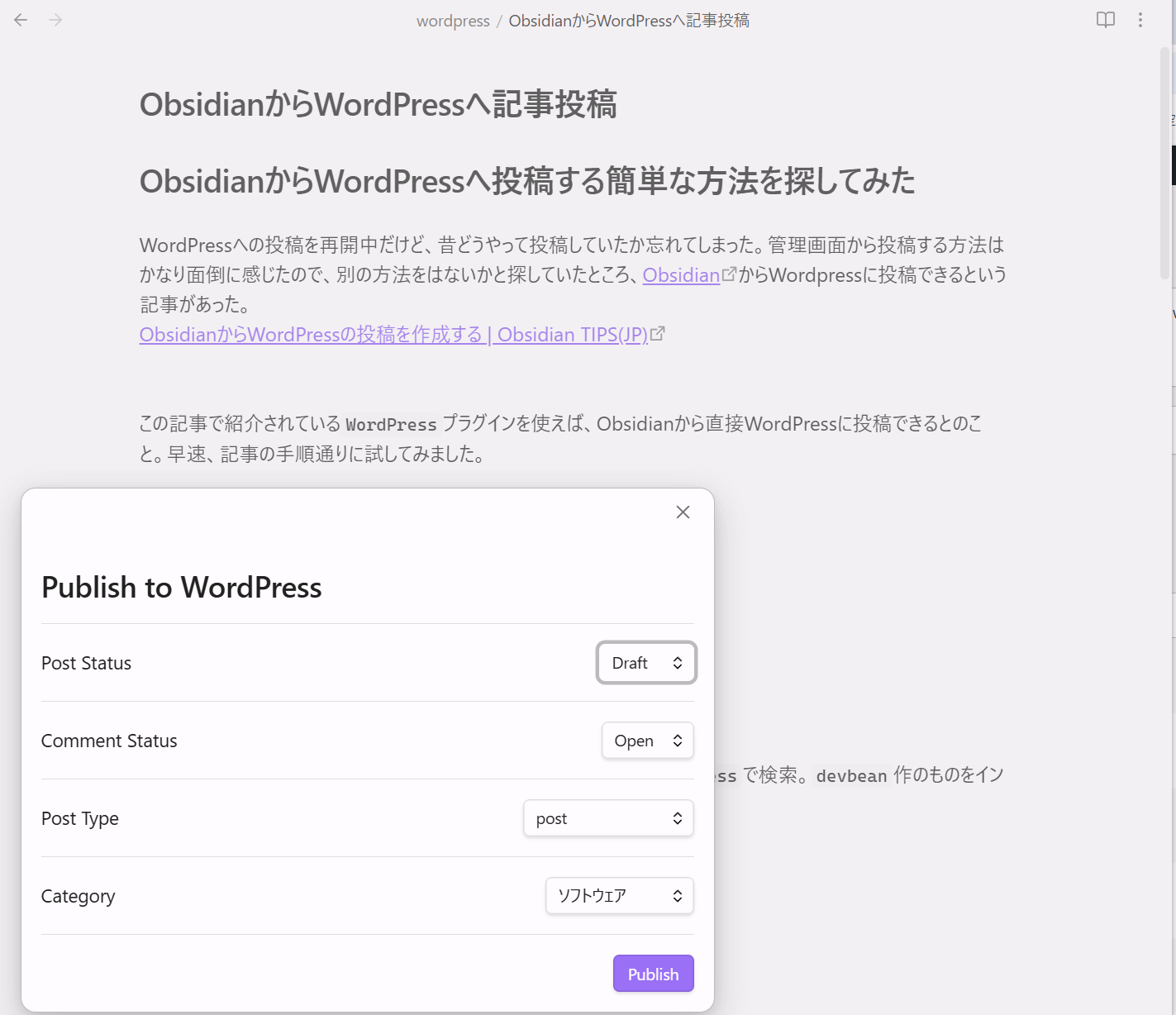Click the back navigation arrow
The height and width of the screenshot is (1015, 1176).
(21, 20)
